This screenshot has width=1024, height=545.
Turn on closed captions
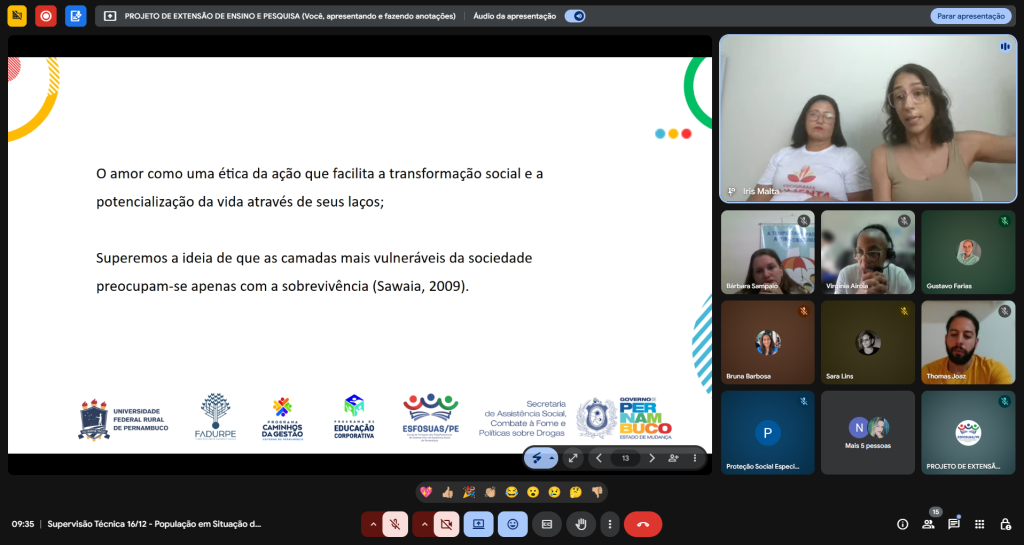[547, 524]
